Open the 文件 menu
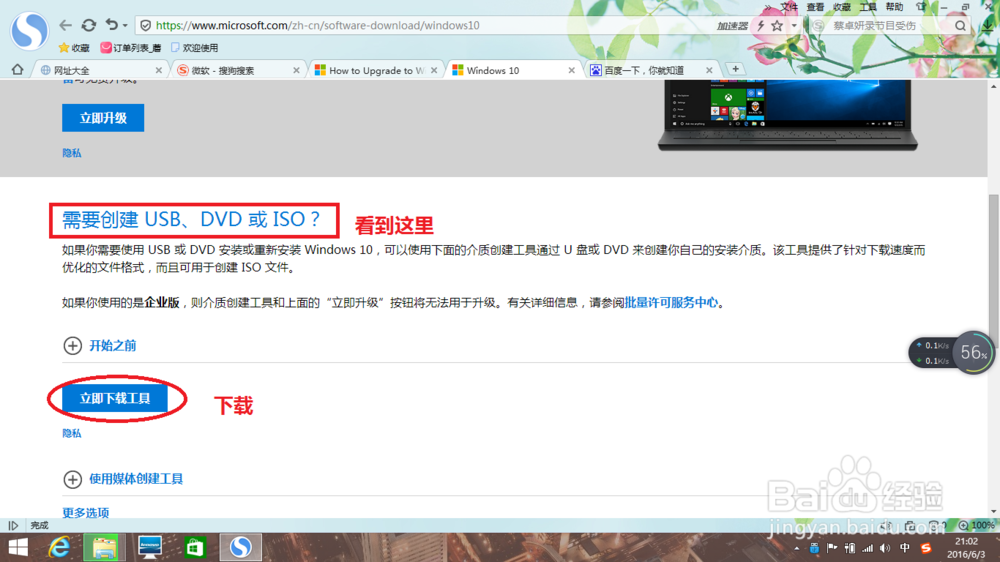 coord(789,7)
